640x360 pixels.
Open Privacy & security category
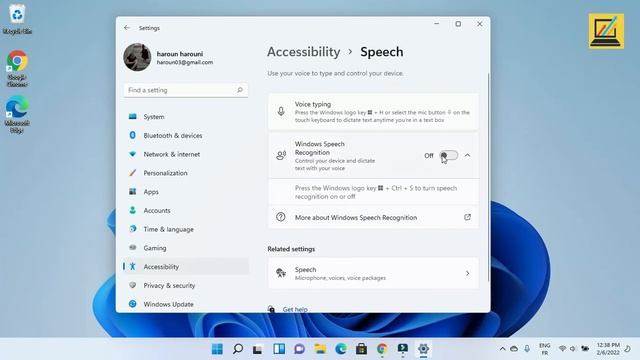(186, 285)
